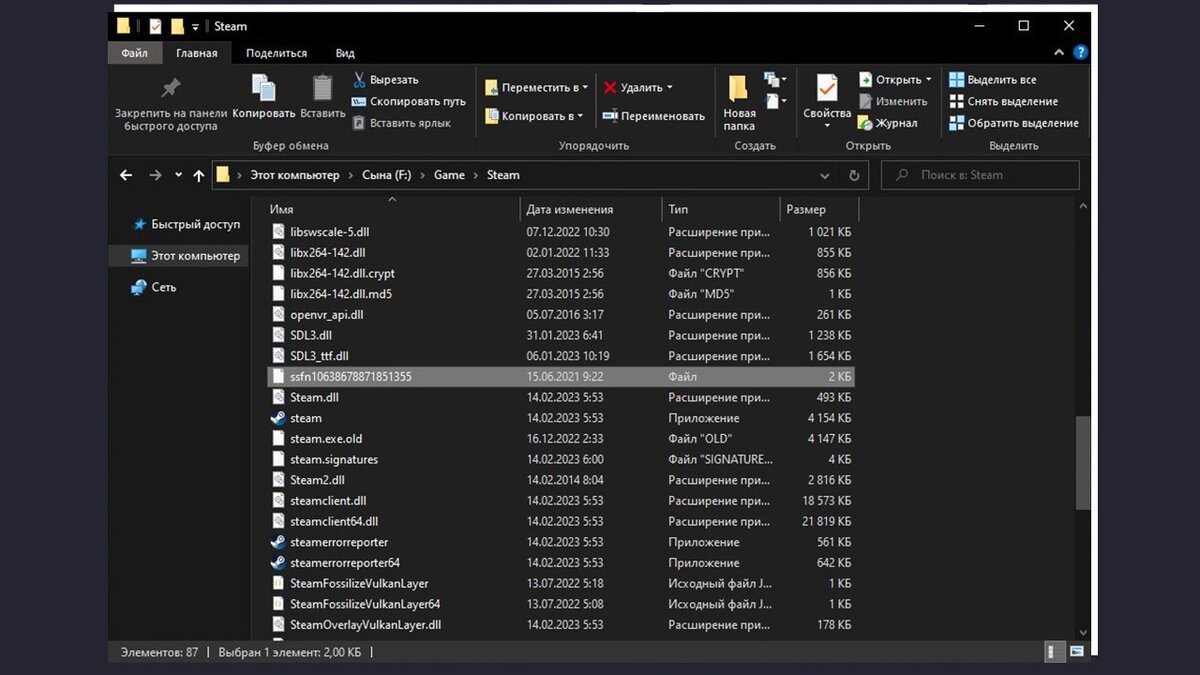The height and width of the screenshot is (675, 1200).
Task: Switch to details view in status bar
Action: click(1056, 652)
